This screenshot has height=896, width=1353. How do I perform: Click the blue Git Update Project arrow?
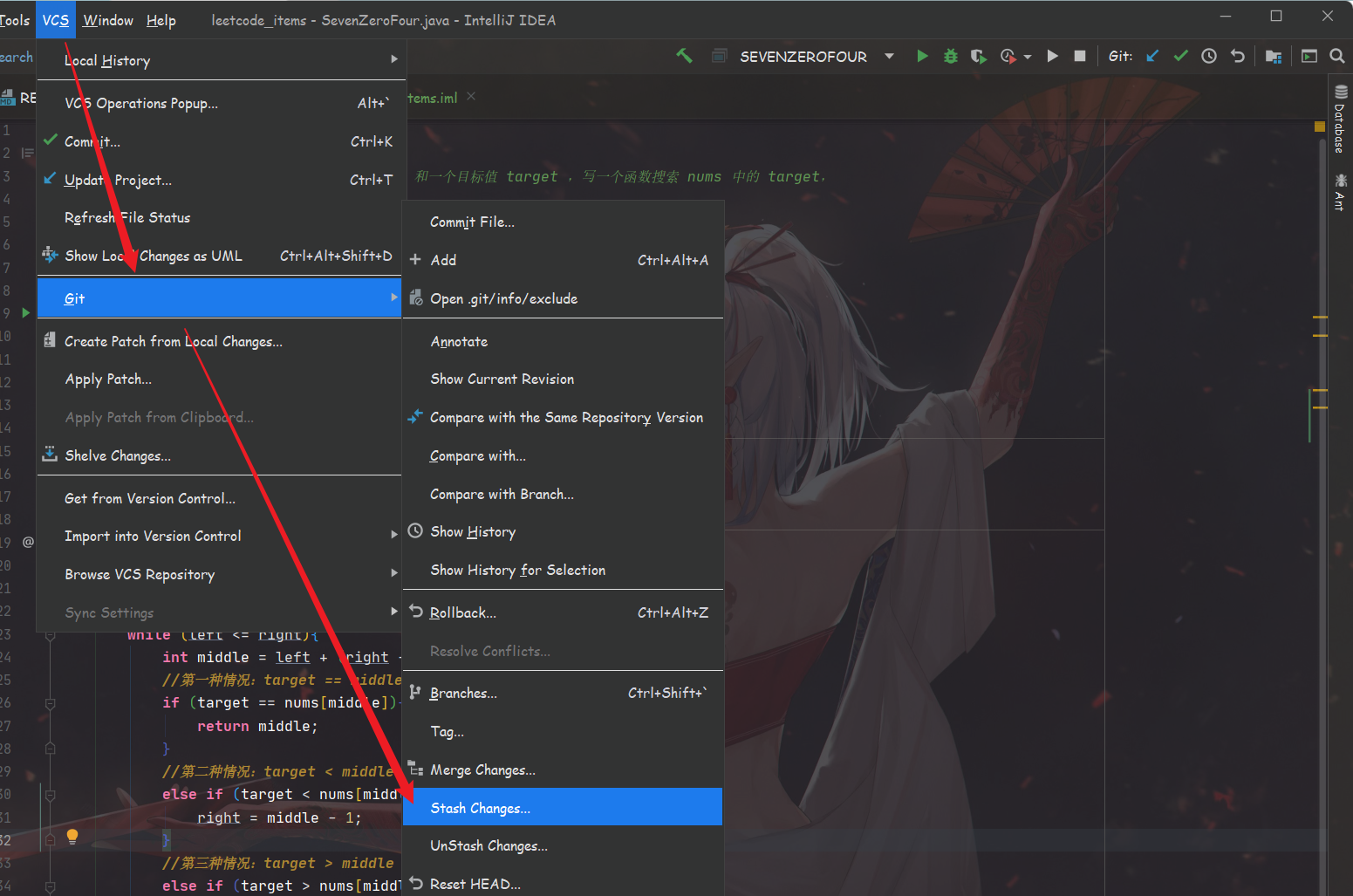[x=1152, y=56]
